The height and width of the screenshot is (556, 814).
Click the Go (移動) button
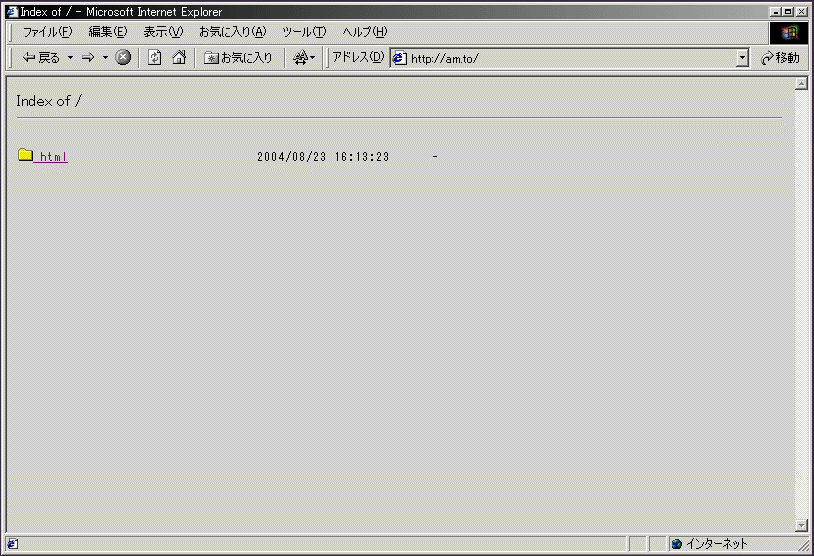(781, 58)
